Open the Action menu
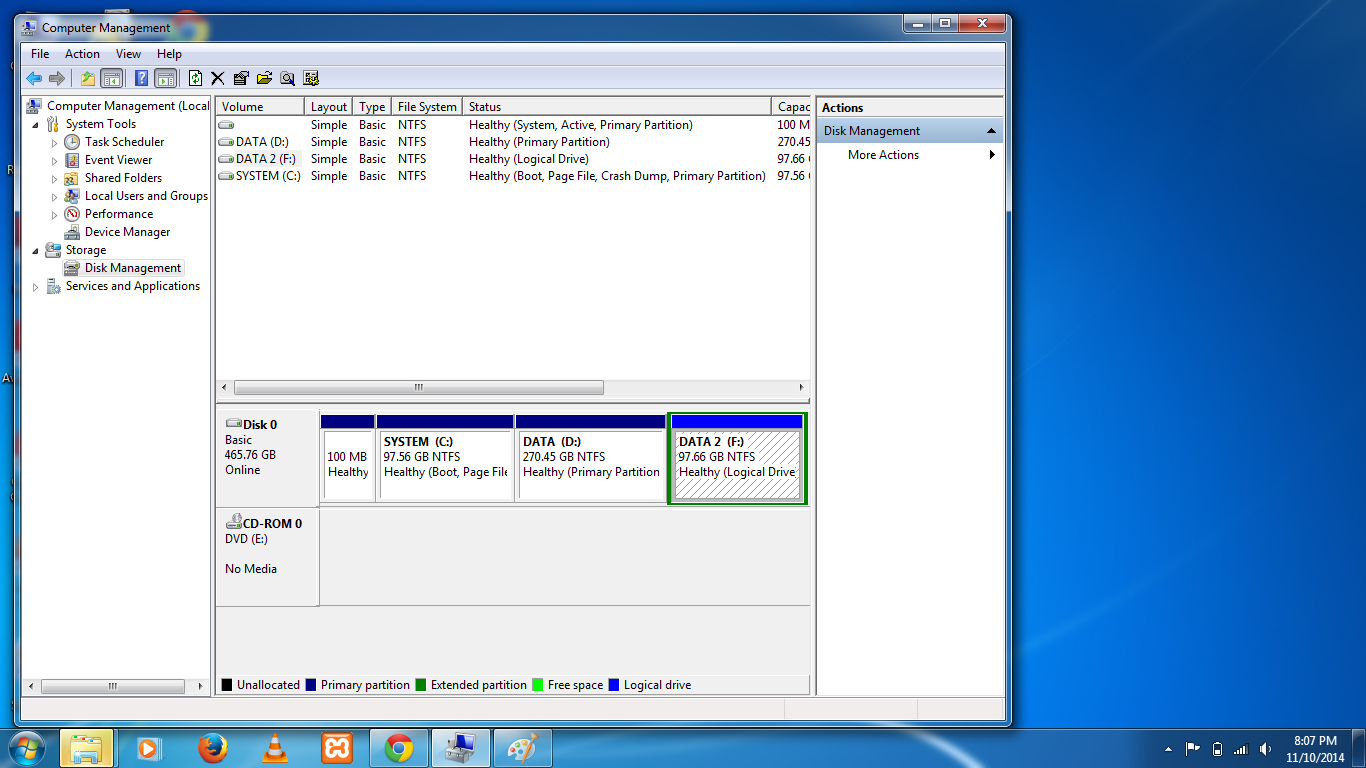Viewport: 1366px width, 768px height. [x=81, y=53]
